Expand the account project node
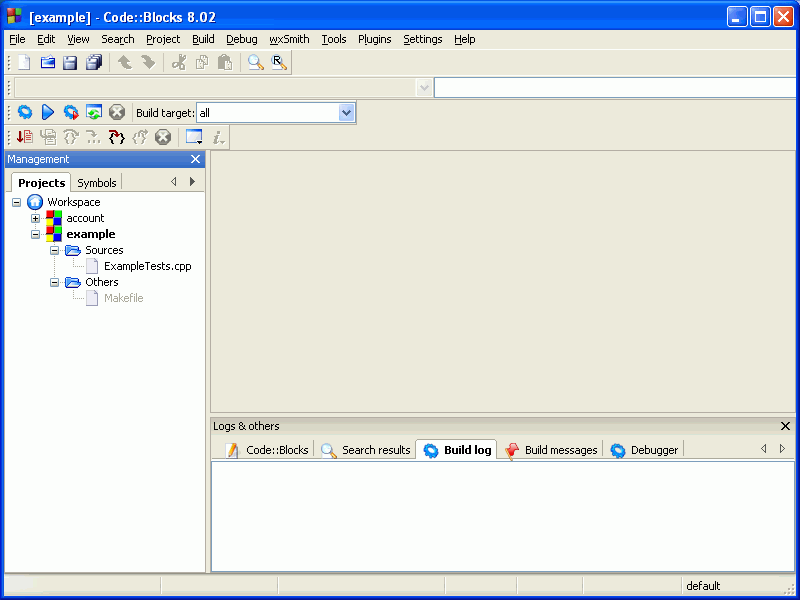 coord(35,218)
